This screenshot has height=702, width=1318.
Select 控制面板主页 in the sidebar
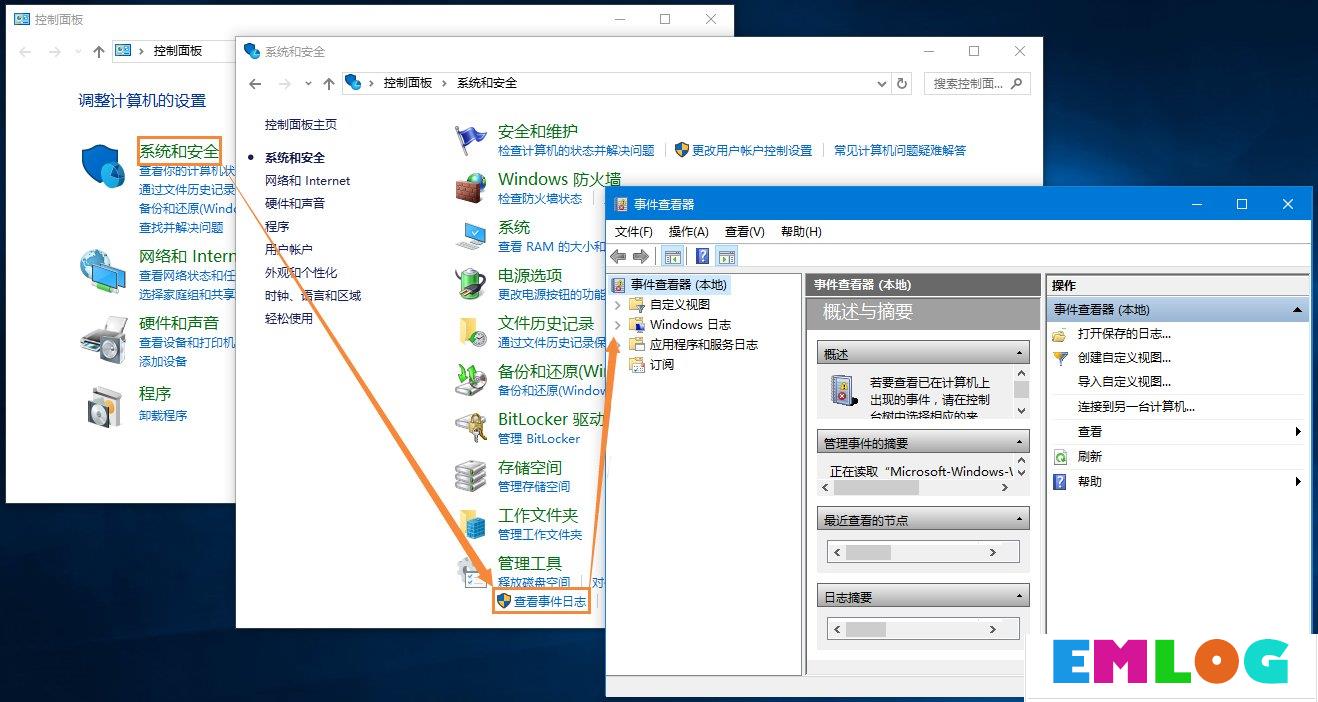301,125
